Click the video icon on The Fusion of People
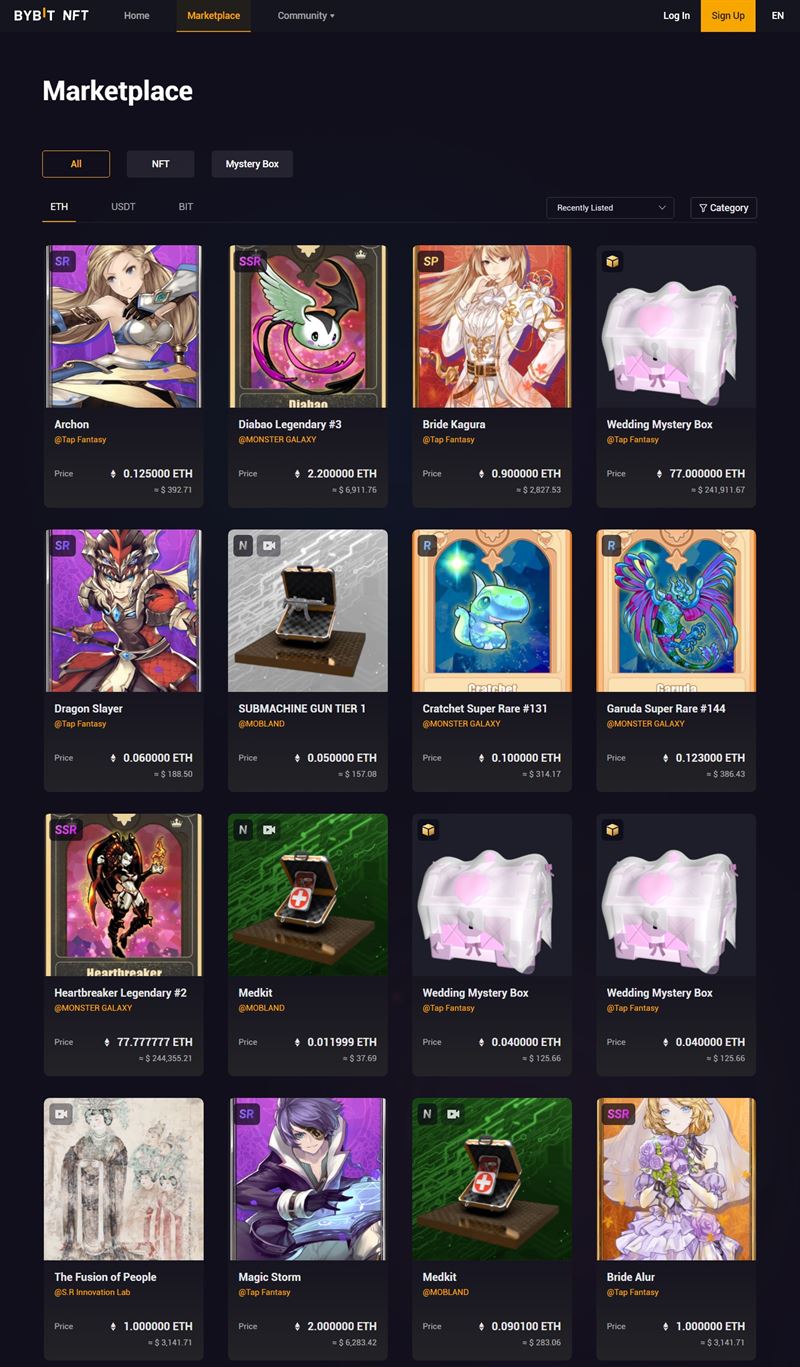Image resolution: width=800 pixels, height=1367 pixels. click(61, 1113)
